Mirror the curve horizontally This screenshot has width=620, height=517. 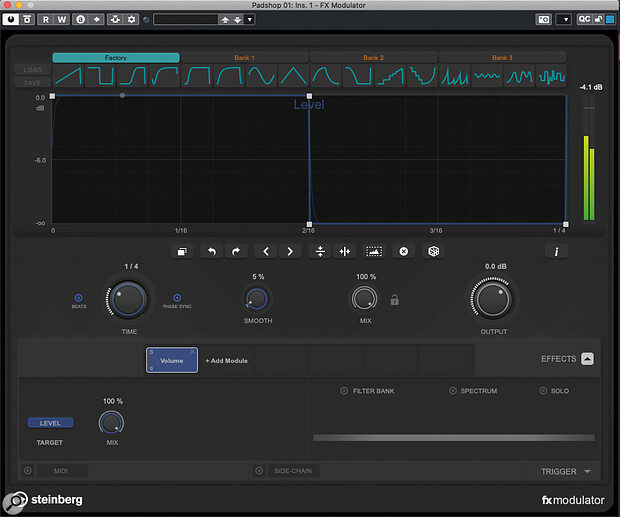pyautogui.click(x=344, y=251)
